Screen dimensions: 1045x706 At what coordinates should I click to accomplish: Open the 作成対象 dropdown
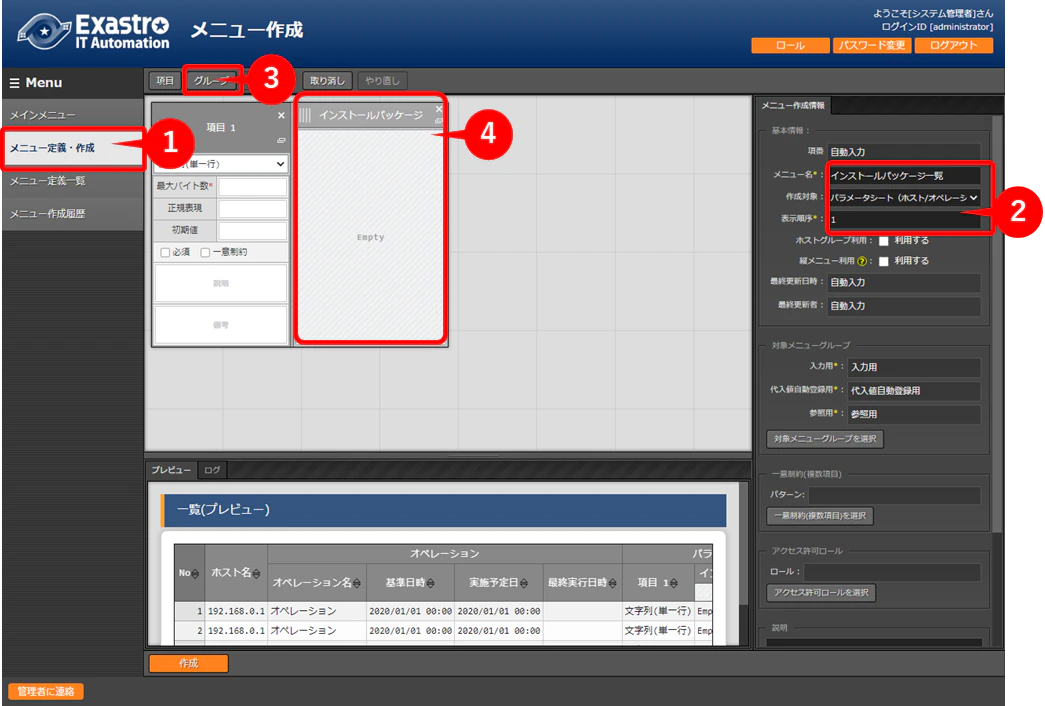pos(904,198)
